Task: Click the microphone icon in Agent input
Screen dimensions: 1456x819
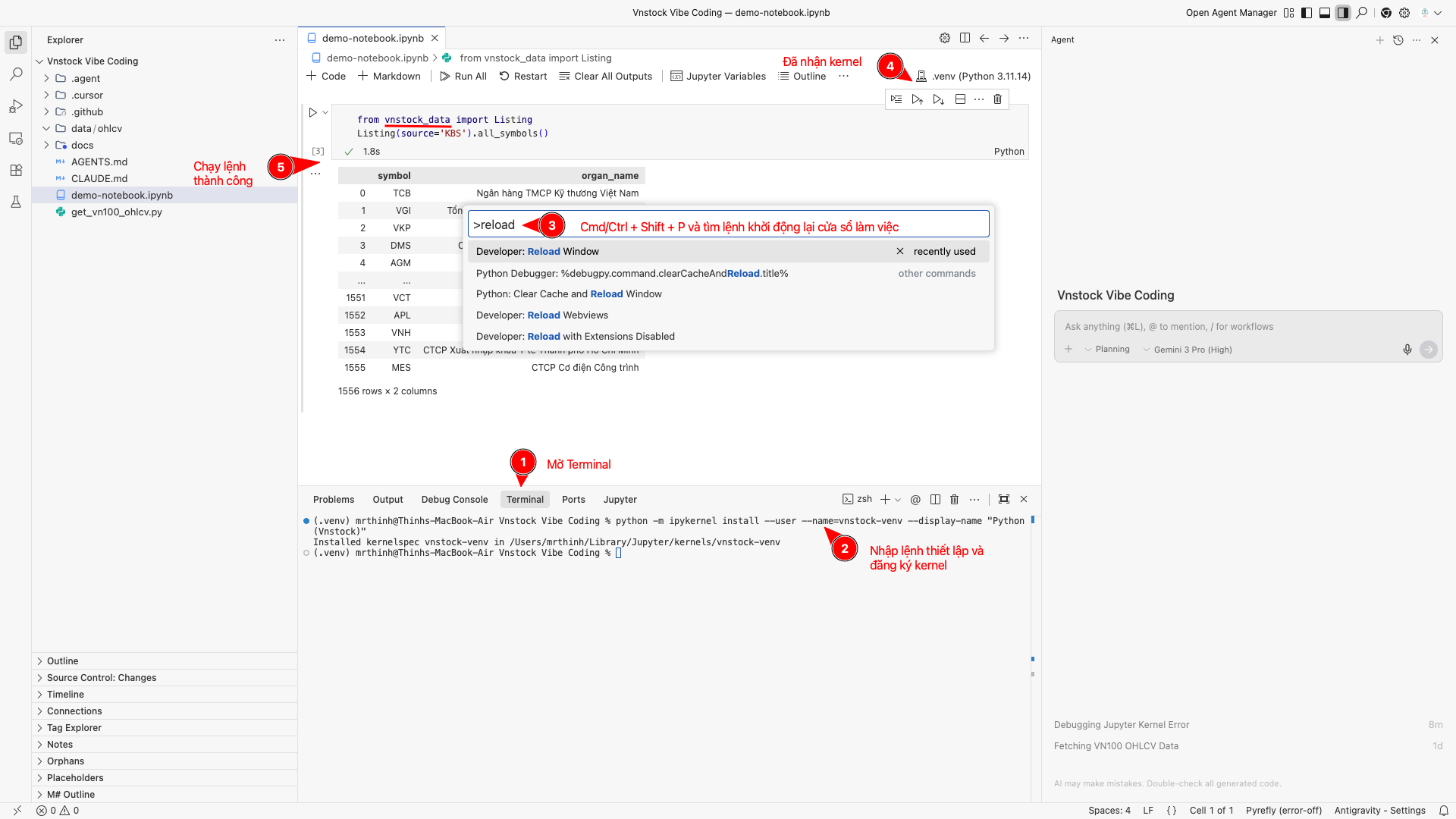Action: pos(1407,350)
